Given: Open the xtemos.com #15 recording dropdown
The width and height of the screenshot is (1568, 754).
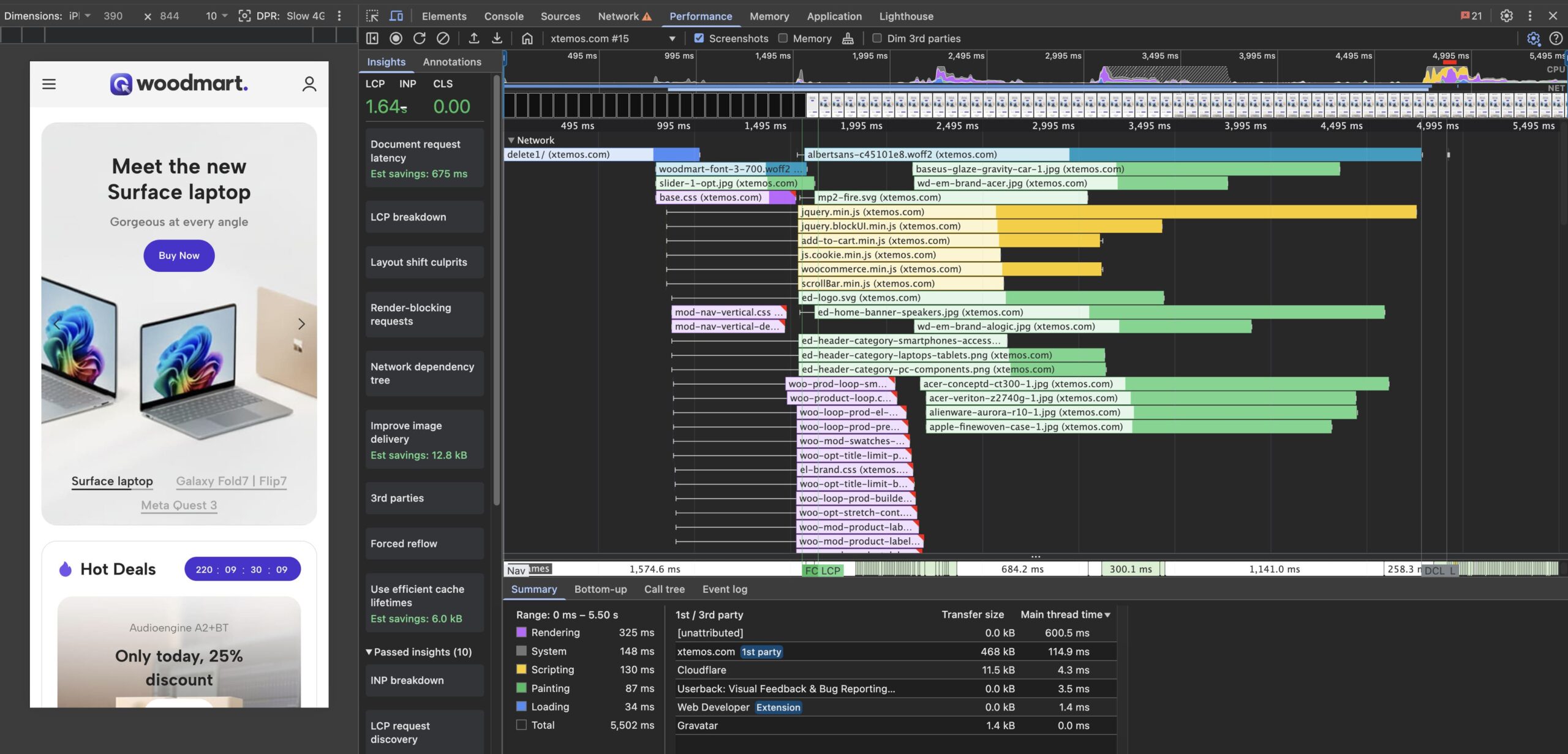Looking at the screenshot, I should 612,39.
